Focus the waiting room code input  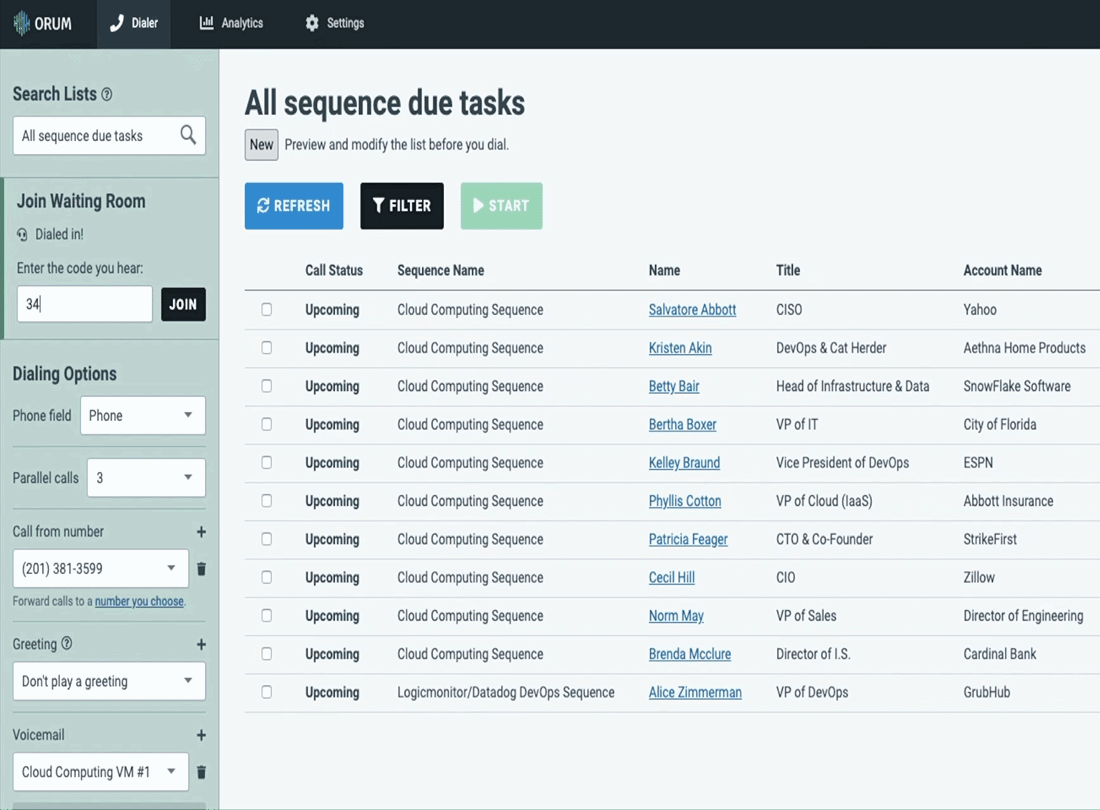tap(84, 304)
